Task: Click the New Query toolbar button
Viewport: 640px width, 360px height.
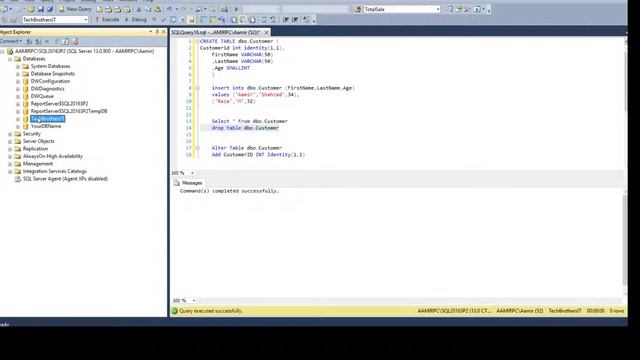Action: point(76,9)
